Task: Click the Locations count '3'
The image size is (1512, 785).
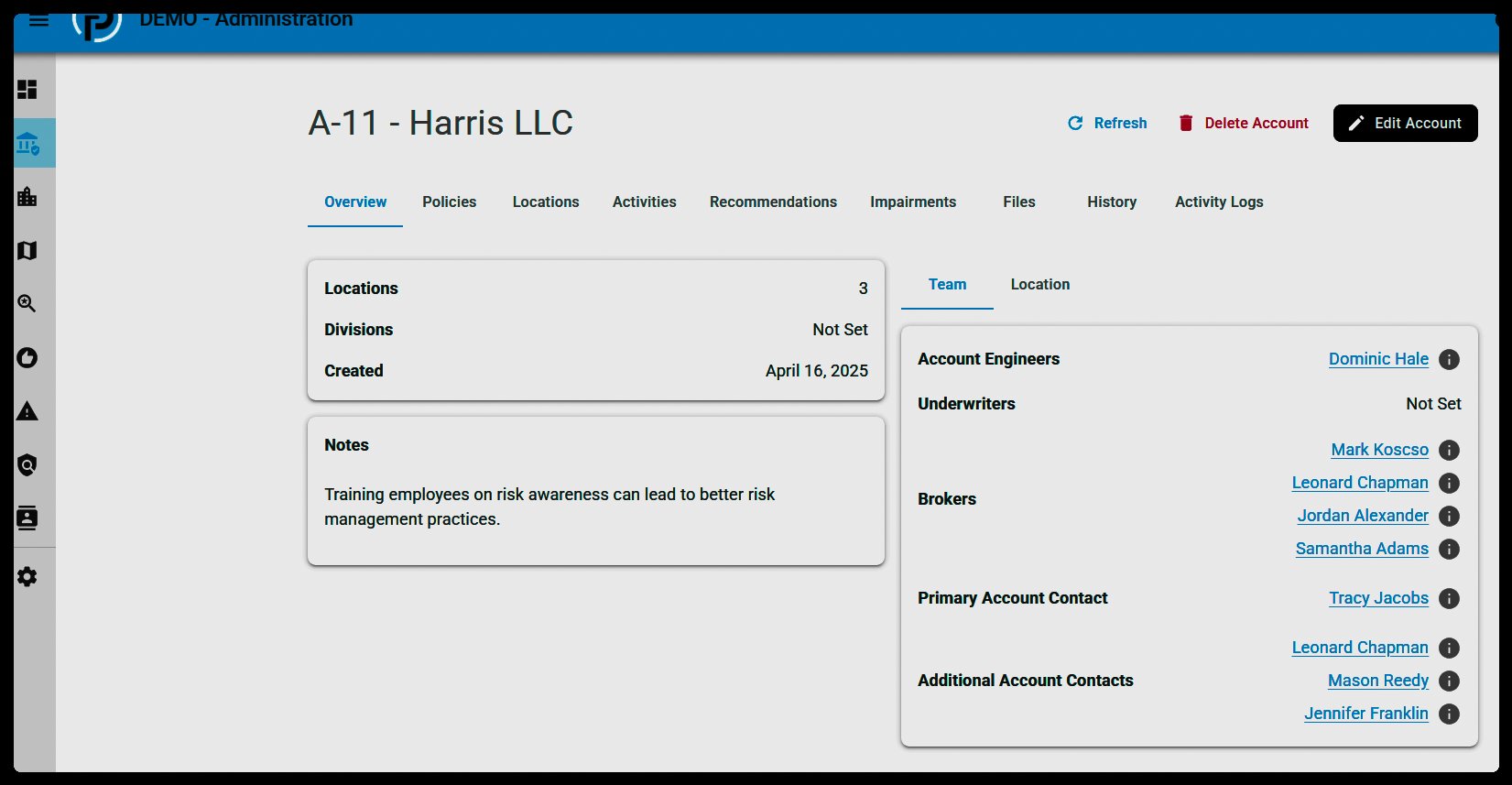Action: pos(863,289)
